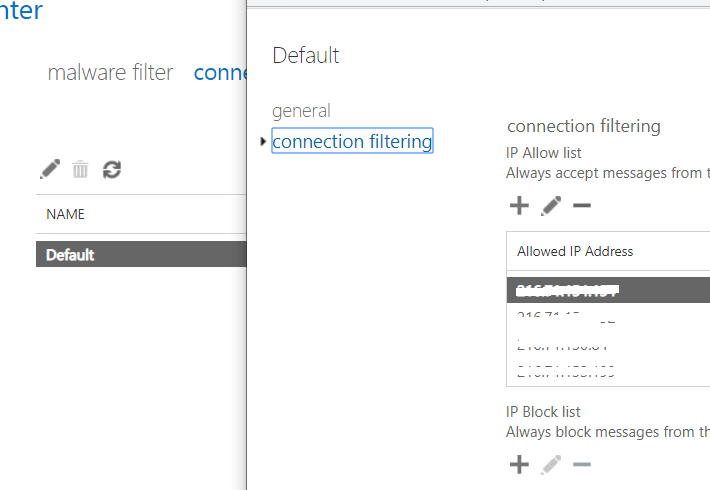This screenshot has width=710, height=490.
Task: Open the connection filtering section
Action: pos(352,142)
